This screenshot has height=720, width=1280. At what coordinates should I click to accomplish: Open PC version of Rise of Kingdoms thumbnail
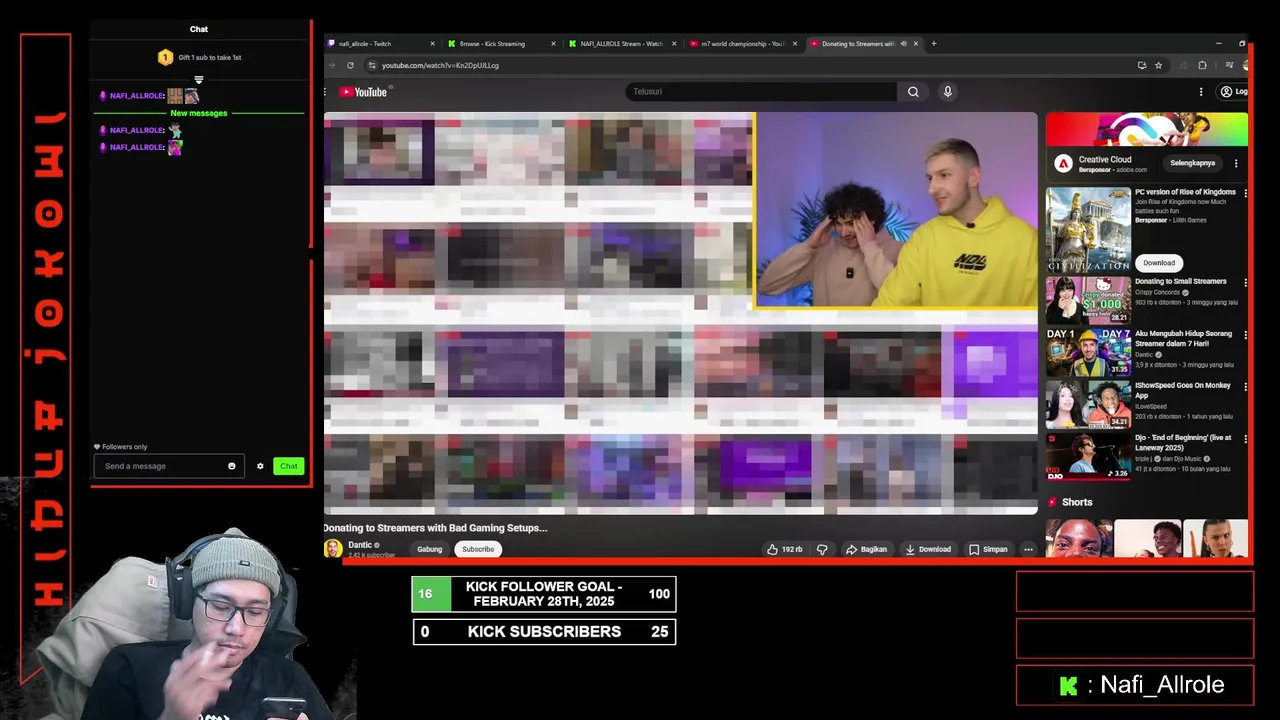tap(1088, 229)
